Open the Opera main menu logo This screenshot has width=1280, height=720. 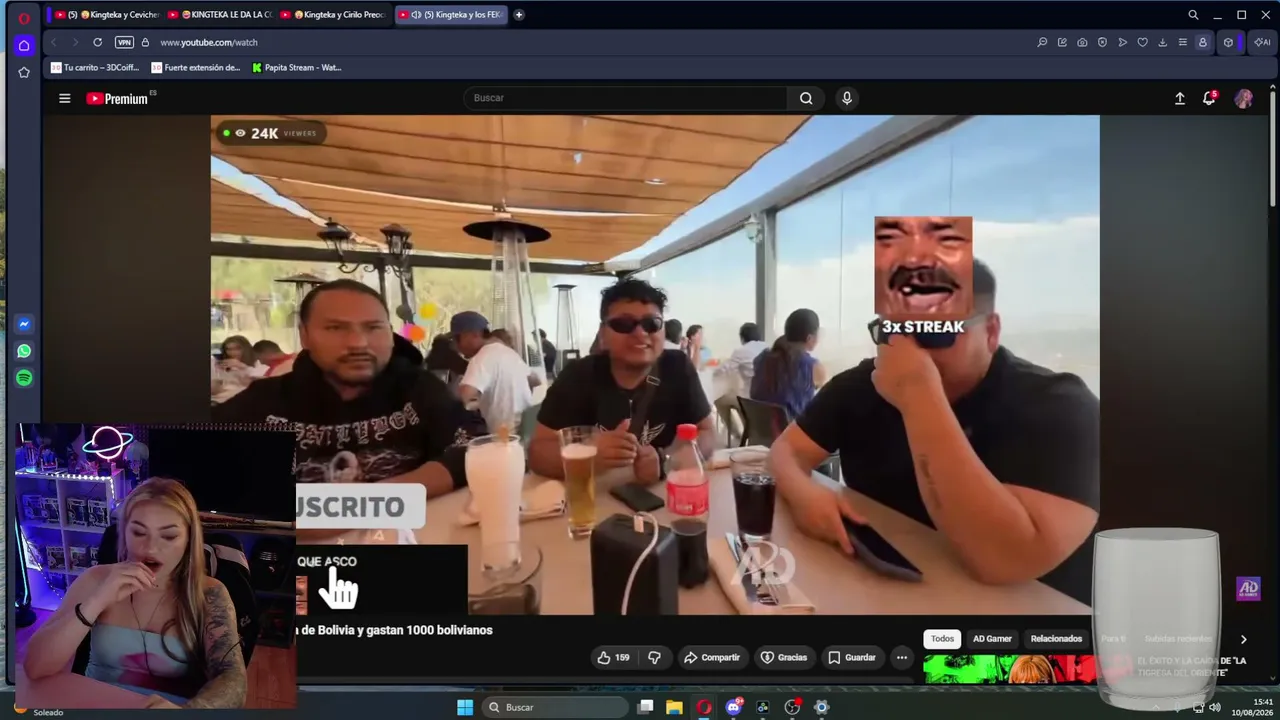pyautogui.click(x=24, y=18)
